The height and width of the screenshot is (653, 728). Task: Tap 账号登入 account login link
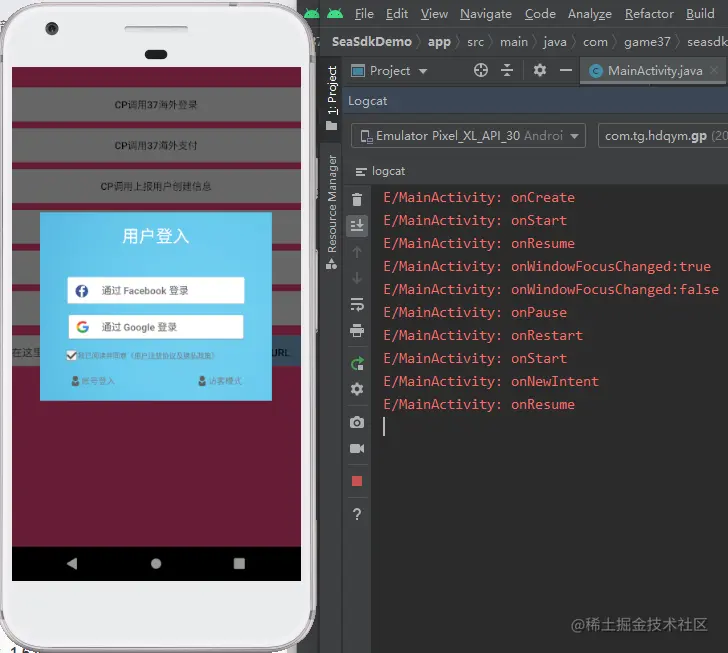93,381
